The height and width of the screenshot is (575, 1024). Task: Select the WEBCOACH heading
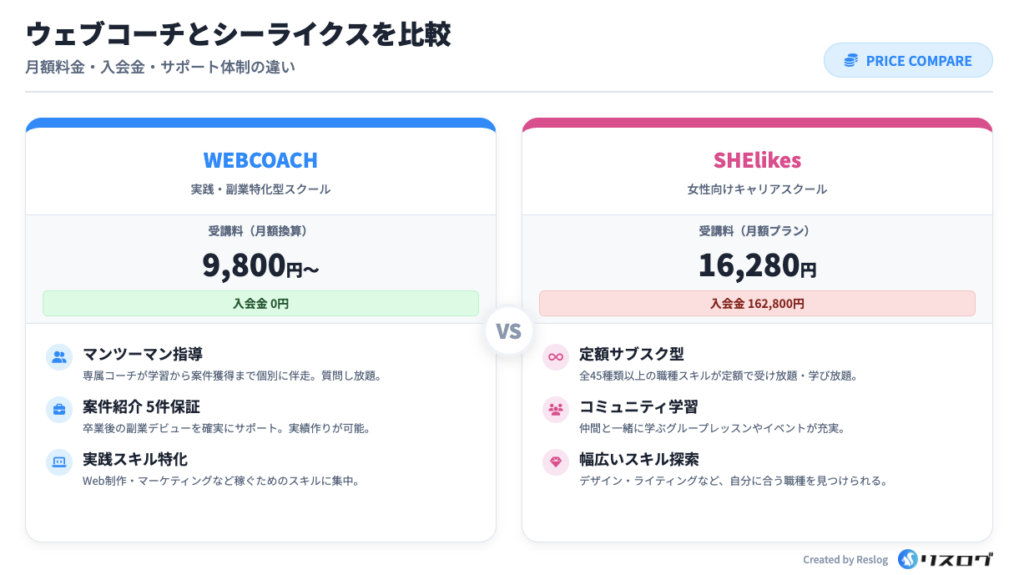[260, 161]
